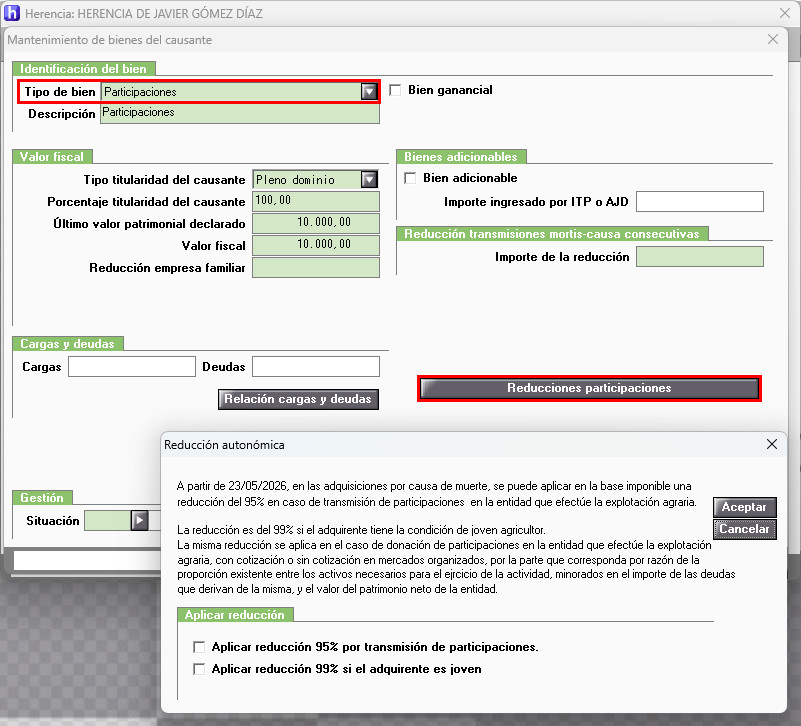Click the Importe ingresado por ITP o AJD field
The image size is (801, 726).
coord(699,201)
